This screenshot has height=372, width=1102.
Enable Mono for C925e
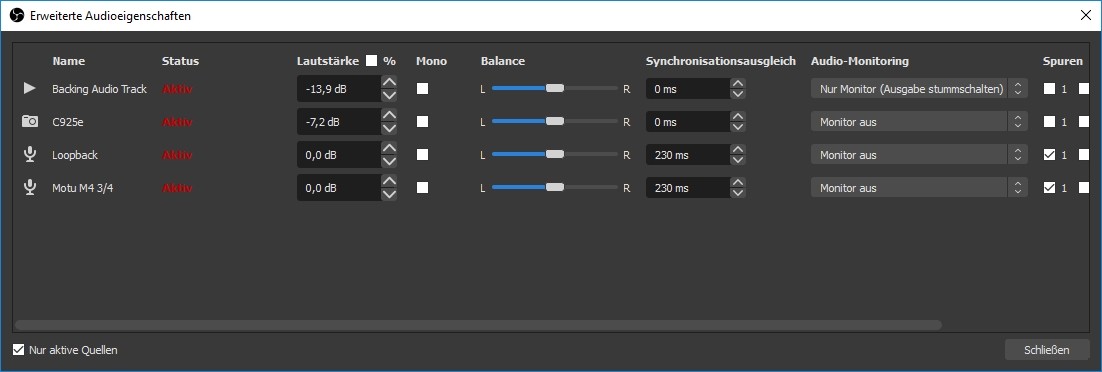pos(422,122)
